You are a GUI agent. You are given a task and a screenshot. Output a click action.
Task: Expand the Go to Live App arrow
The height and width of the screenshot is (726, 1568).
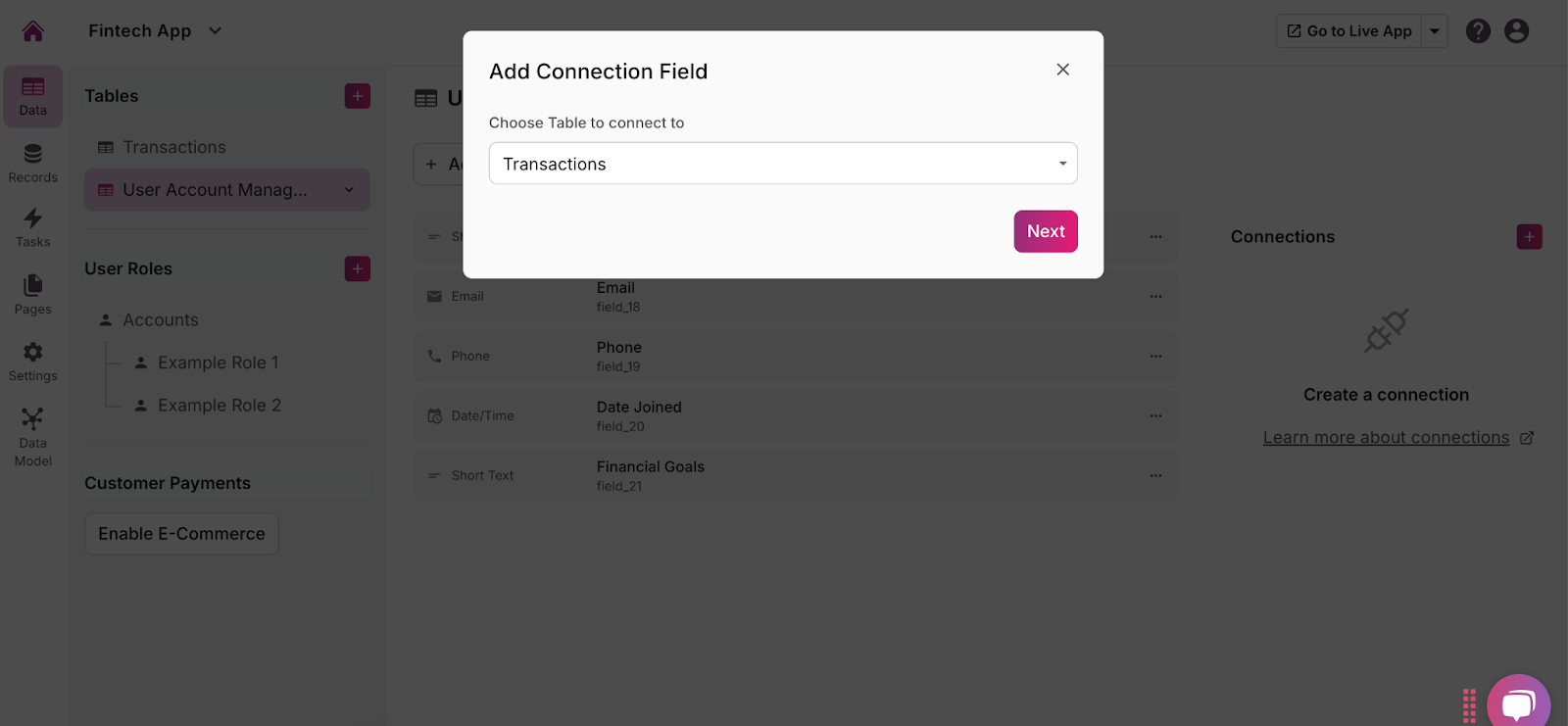pyautogui.click(x=1435, y=31)
